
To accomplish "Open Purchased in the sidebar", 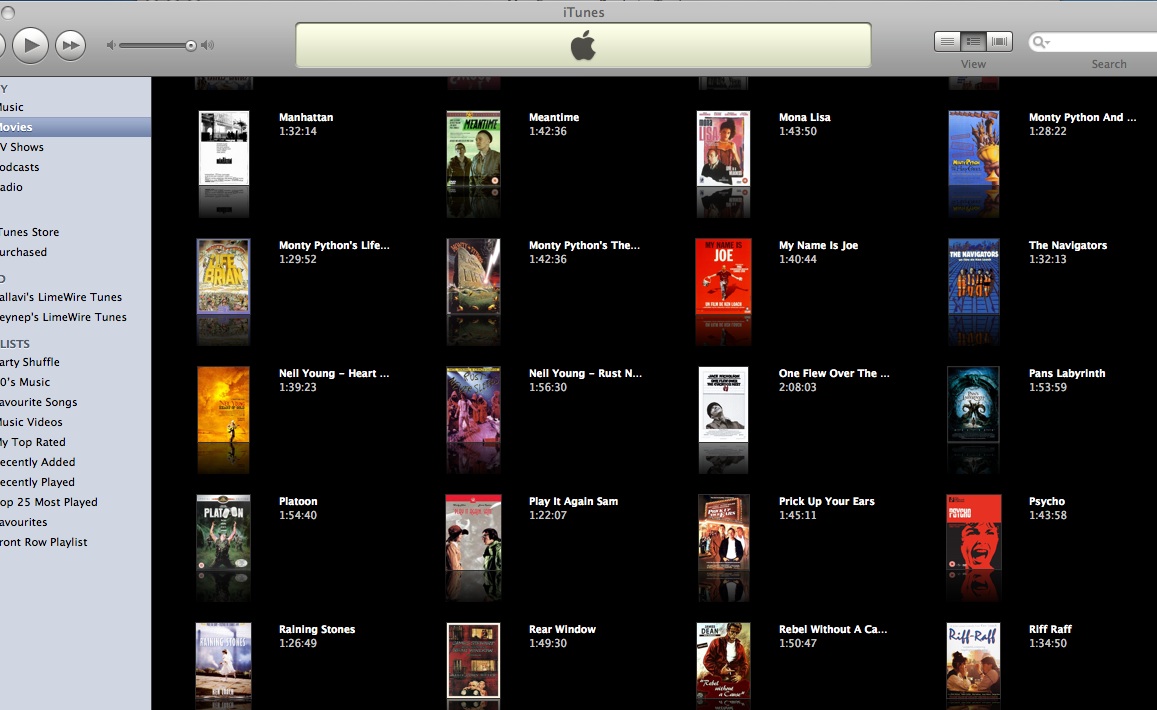I will 75,252.
